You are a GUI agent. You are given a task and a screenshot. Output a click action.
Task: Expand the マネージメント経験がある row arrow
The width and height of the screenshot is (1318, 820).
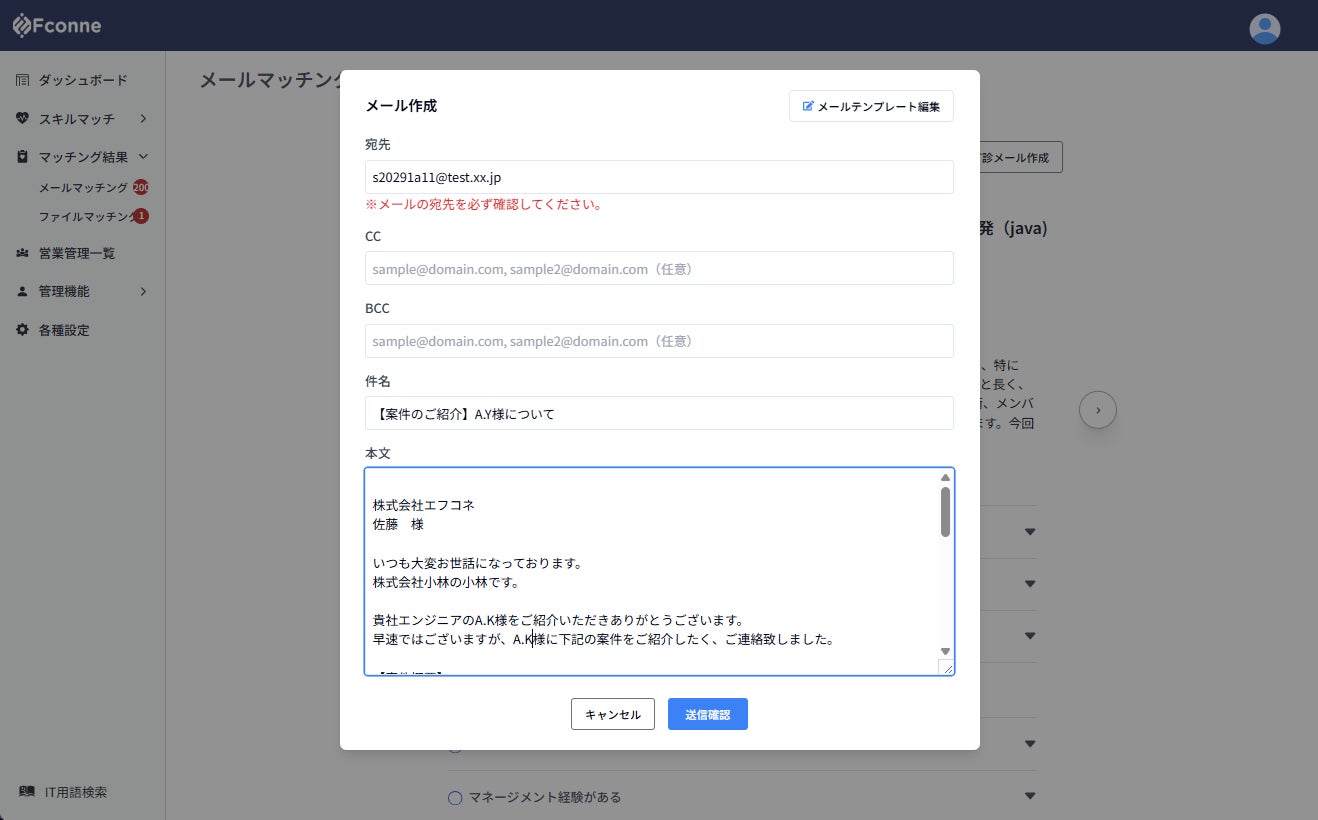(x=1030, y=797)
